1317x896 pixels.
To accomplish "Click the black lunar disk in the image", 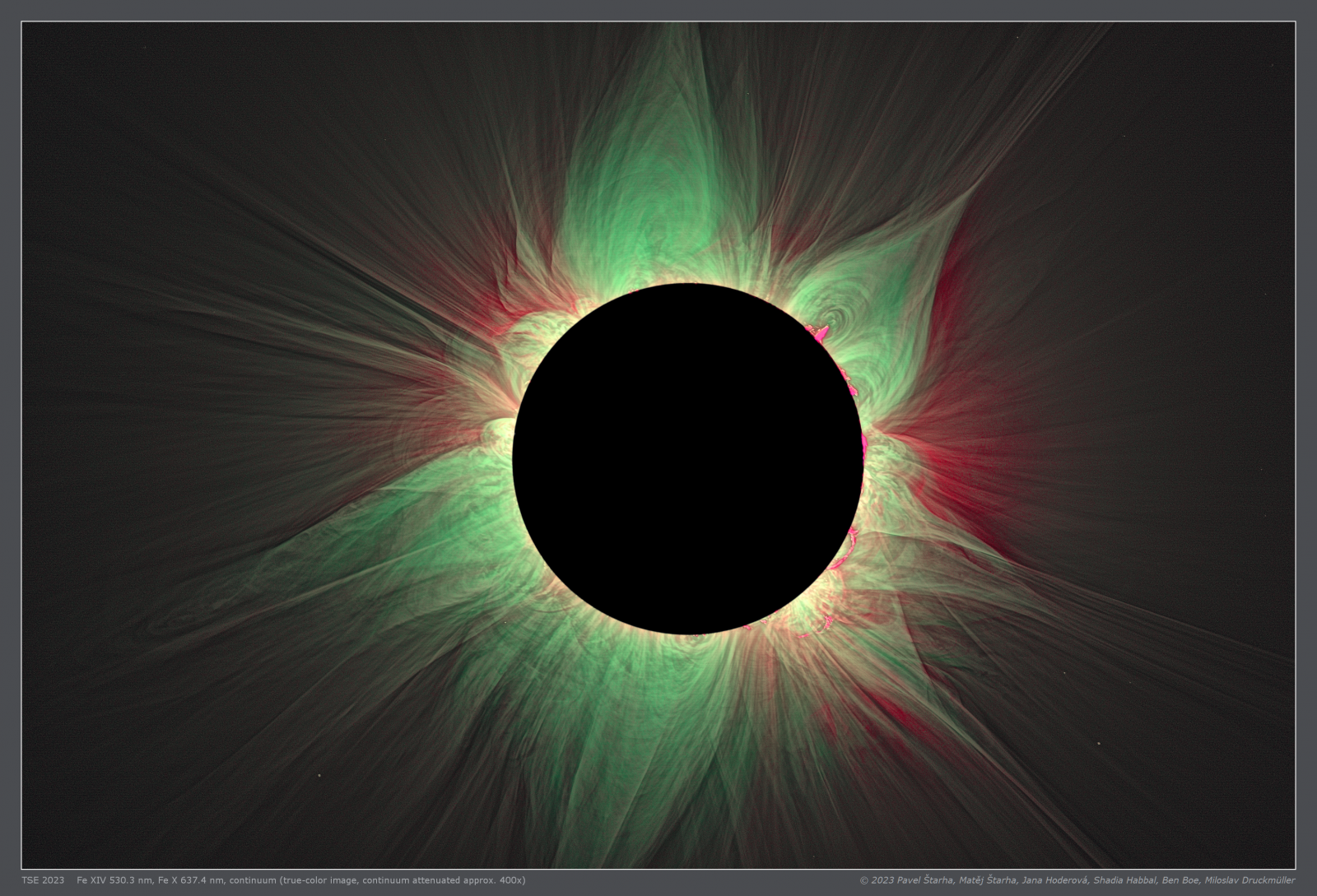I will pyautogui.click(x=687, y=459).
